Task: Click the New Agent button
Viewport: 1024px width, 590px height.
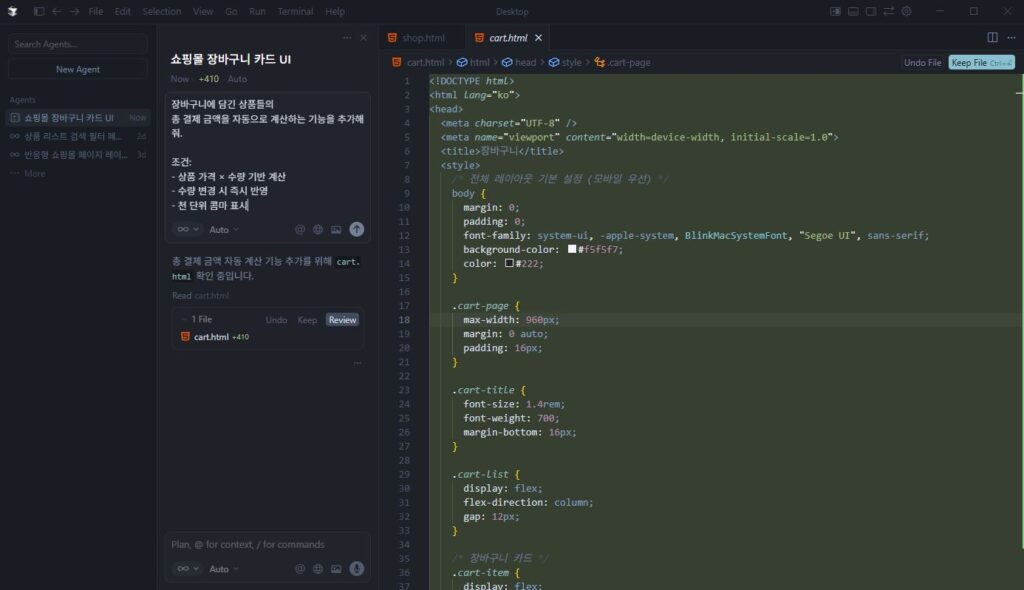Action: 78,70
